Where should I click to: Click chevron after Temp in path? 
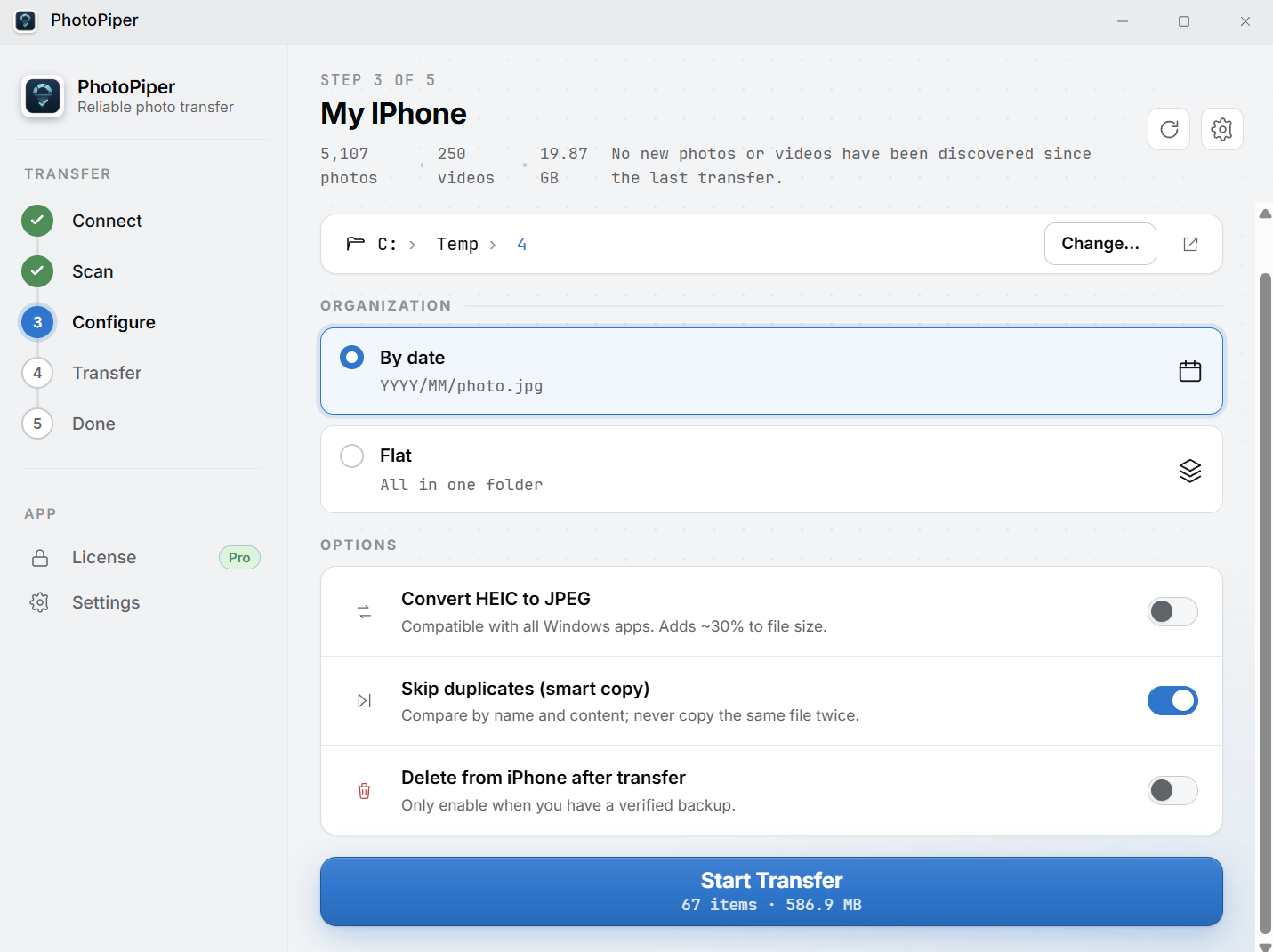(x=493, y=245)
